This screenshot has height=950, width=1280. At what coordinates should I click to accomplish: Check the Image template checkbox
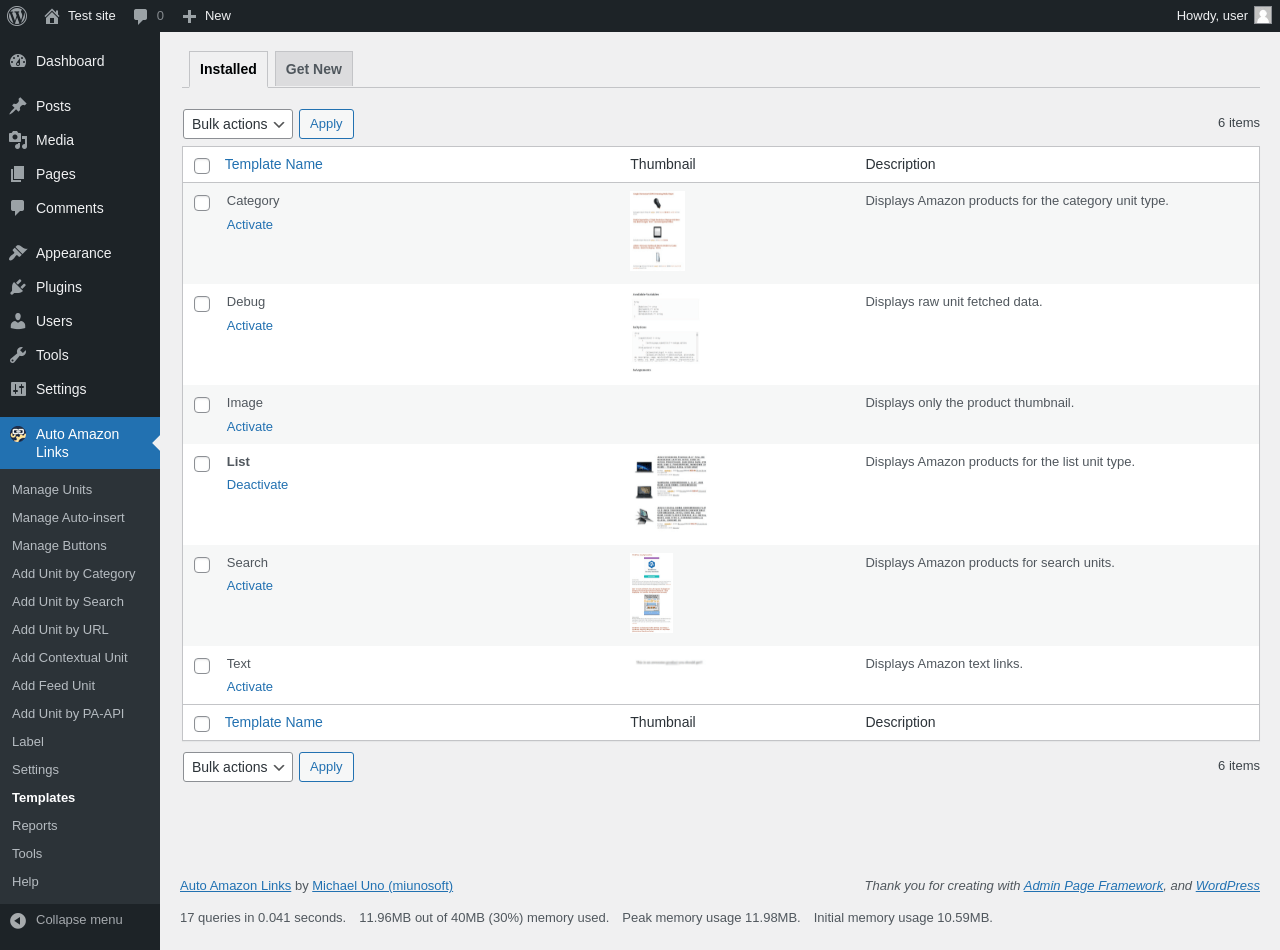pyautogui.click(x=202, y=405)
